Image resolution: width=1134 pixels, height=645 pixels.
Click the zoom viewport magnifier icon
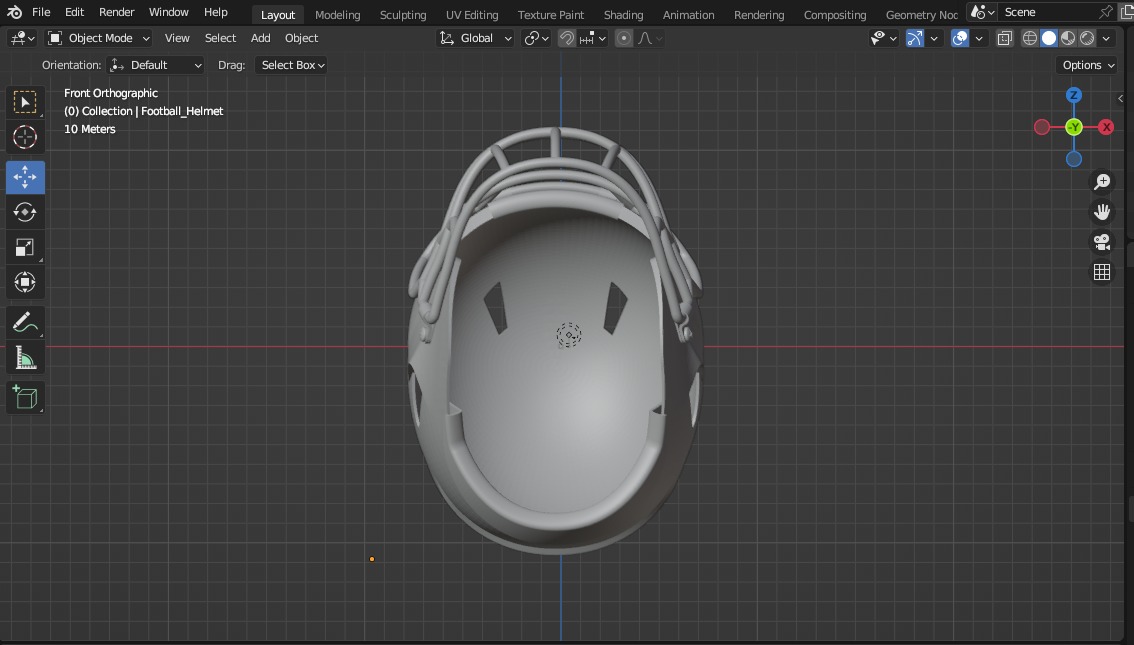(1101, 181)
